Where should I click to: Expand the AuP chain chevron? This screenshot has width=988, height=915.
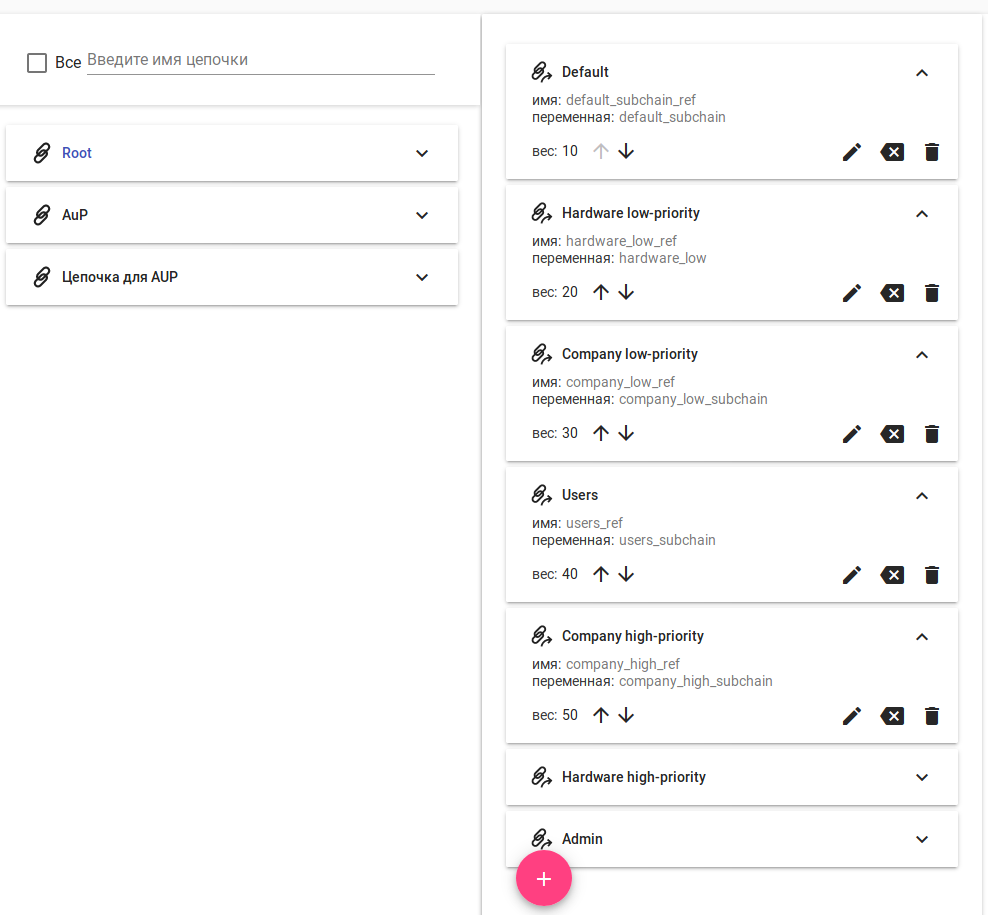pyautogui.click(x=422, y=215)
